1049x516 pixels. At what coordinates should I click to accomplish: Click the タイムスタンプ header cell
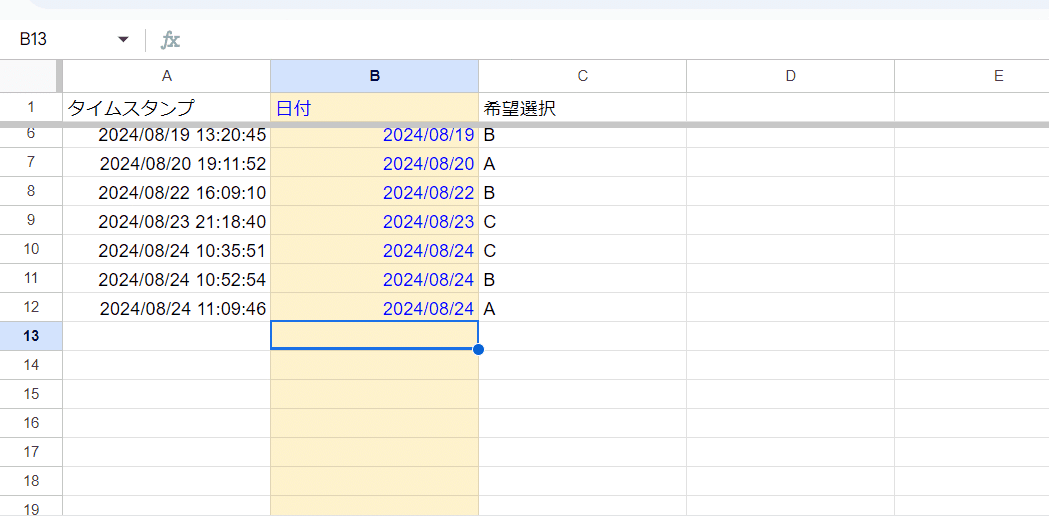167,108
